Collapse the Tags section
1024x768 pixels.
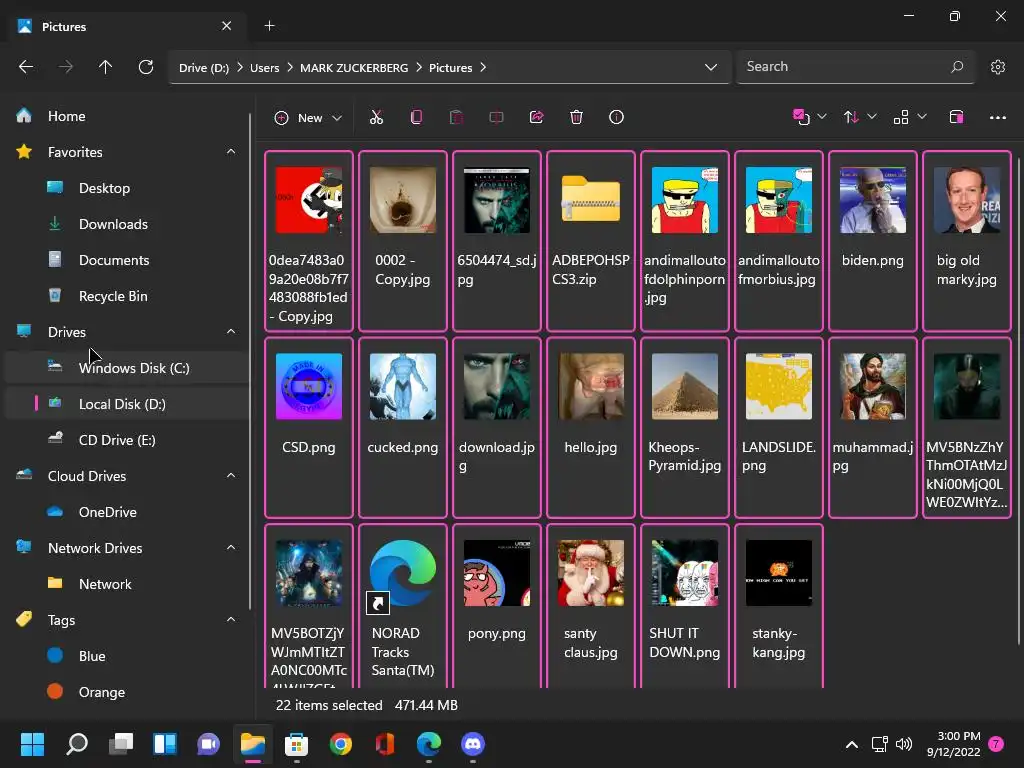(x=231, y=619)
